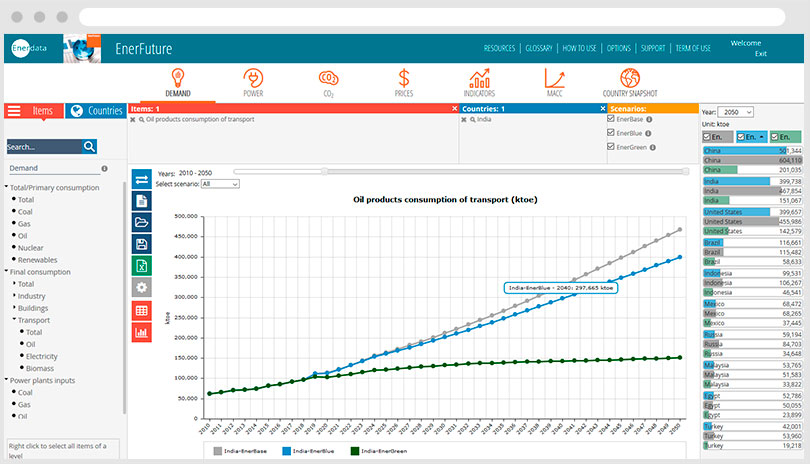This screenshot has height=464, width=810.
Task: Open the Select scenario dropdown
Action: (220, 184)
